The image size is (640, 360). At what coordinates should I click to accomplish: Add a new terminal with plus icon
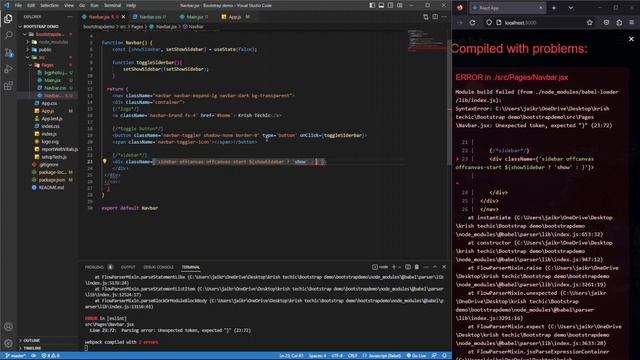pyautogui.click(x=394, y=267)
